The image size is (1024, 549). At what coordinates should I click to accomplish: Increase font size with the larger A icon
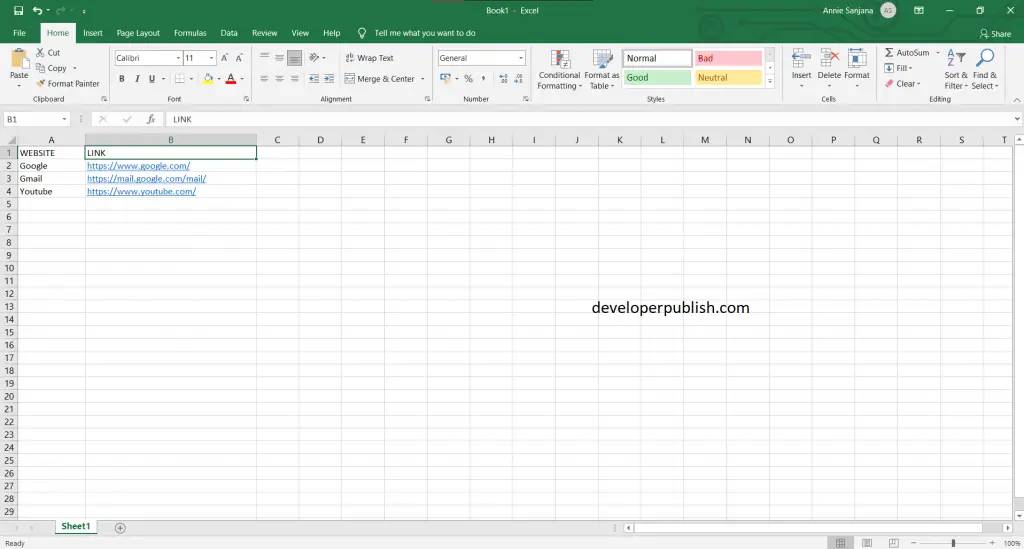[x=224, y=58]
